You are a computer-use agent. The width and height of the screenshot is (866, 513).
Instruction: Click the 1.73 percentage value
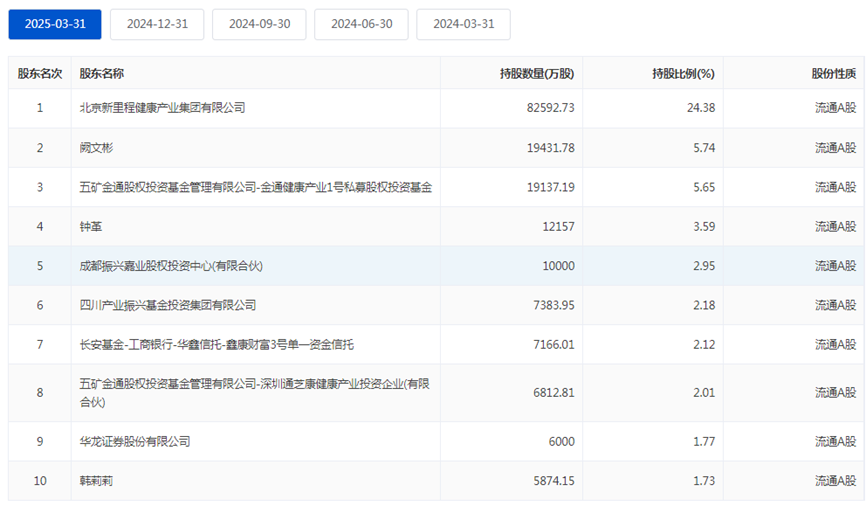(x=704, y=481)
